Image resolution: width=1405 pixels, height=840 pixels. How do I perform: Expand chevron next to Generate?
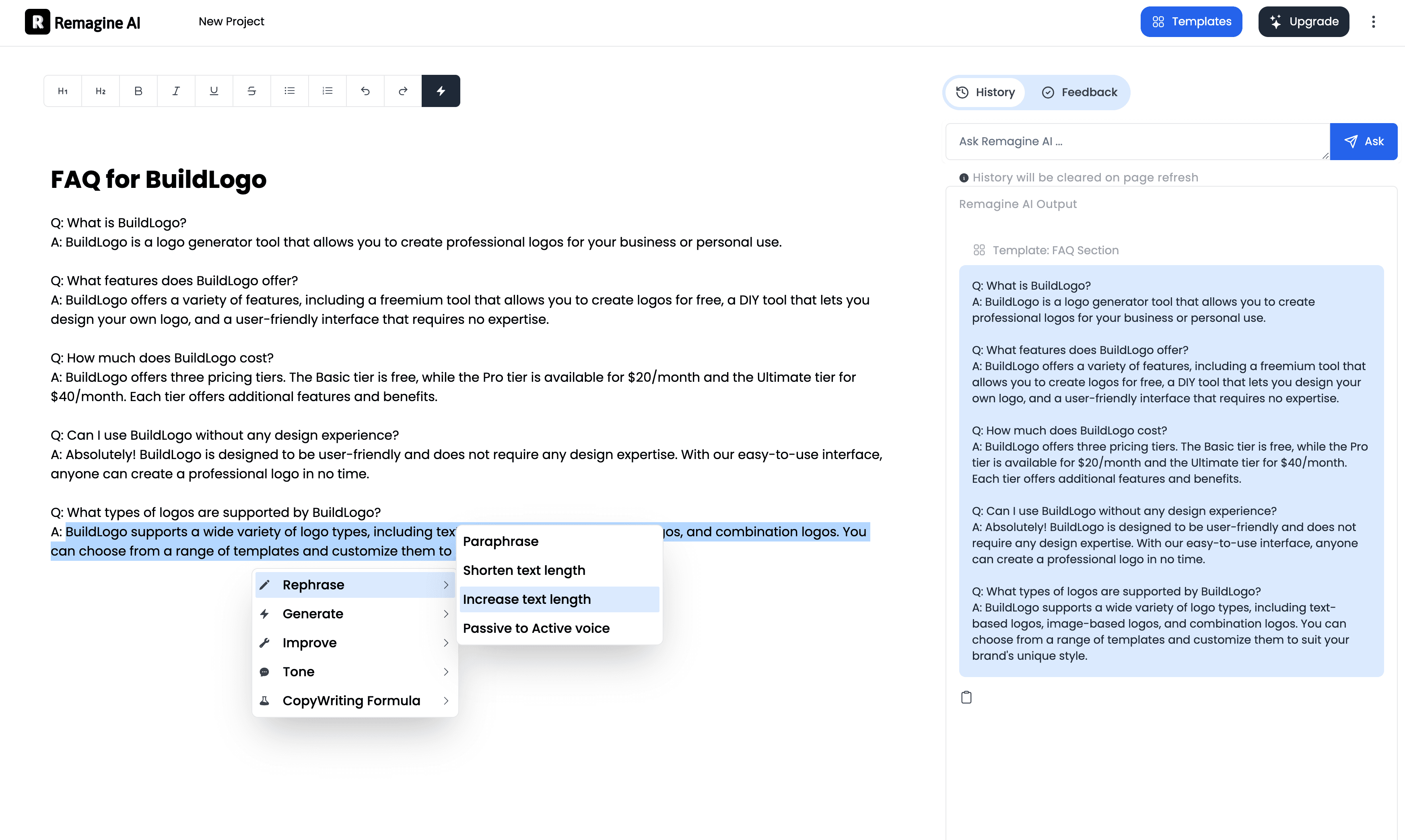point(446,614)
